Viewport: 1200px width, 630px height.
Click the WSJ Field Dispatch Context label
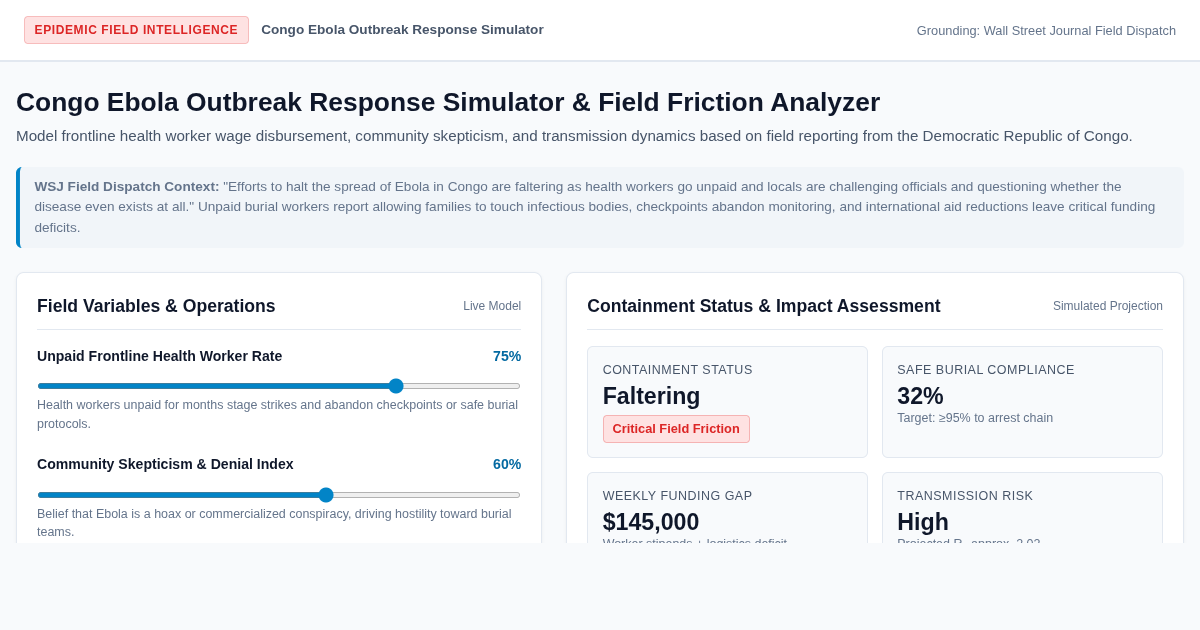[x=127, y=186]
